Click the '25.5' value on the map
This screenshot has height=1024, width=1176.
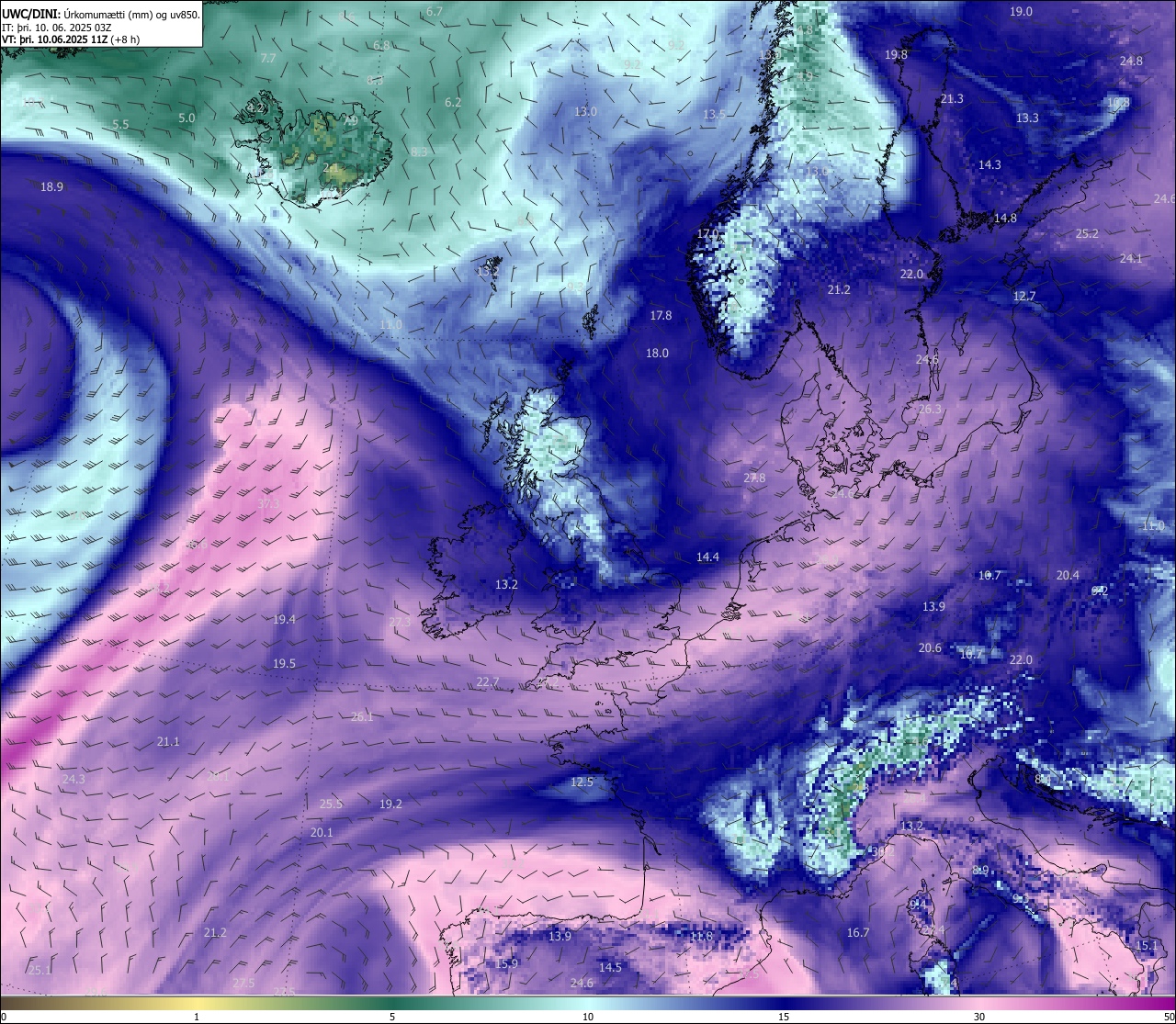331,804
